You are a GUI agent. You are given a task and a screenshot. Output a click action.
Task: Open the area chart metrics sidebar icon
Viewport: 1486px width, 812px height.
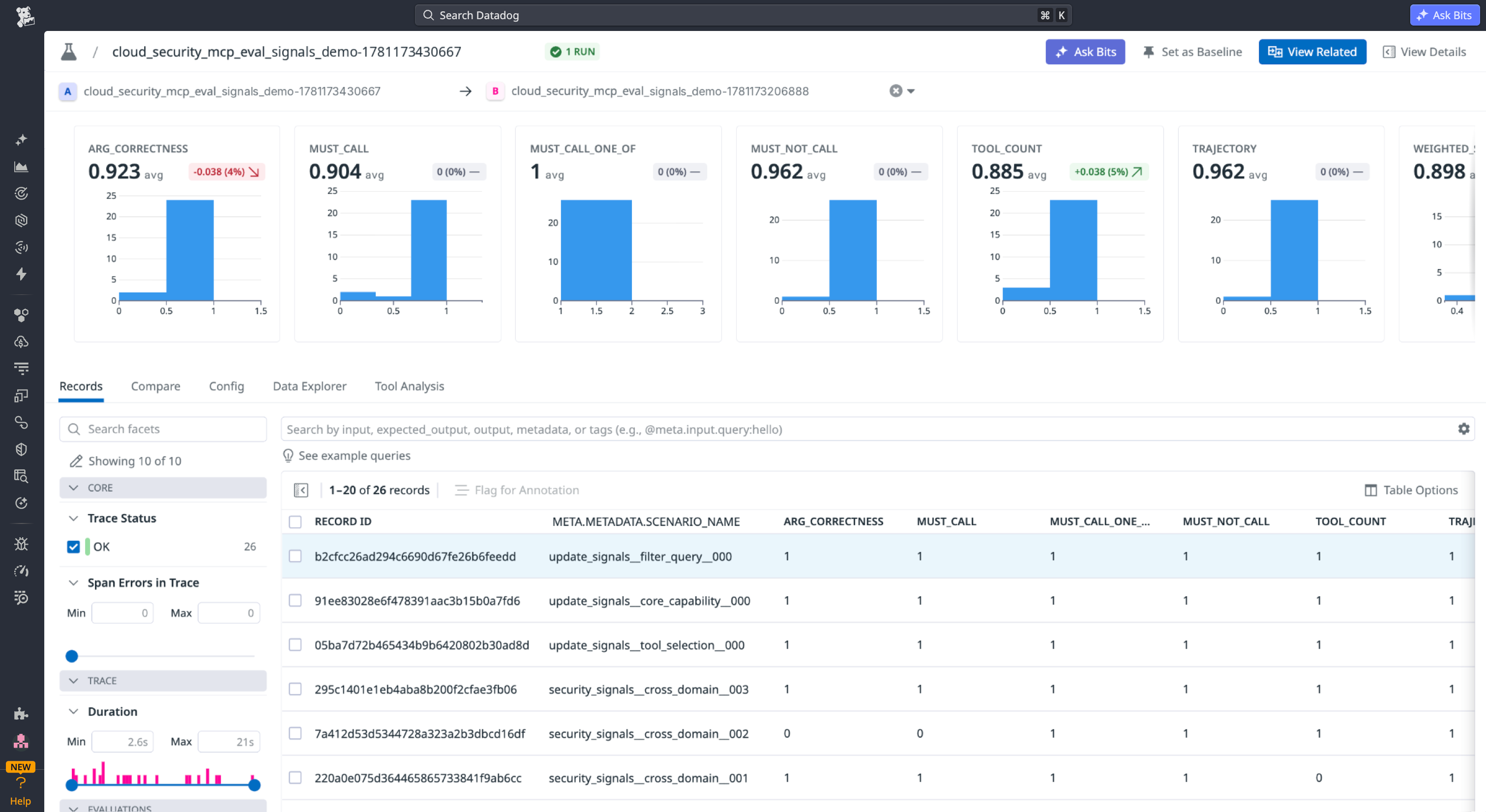pos(21,167)
